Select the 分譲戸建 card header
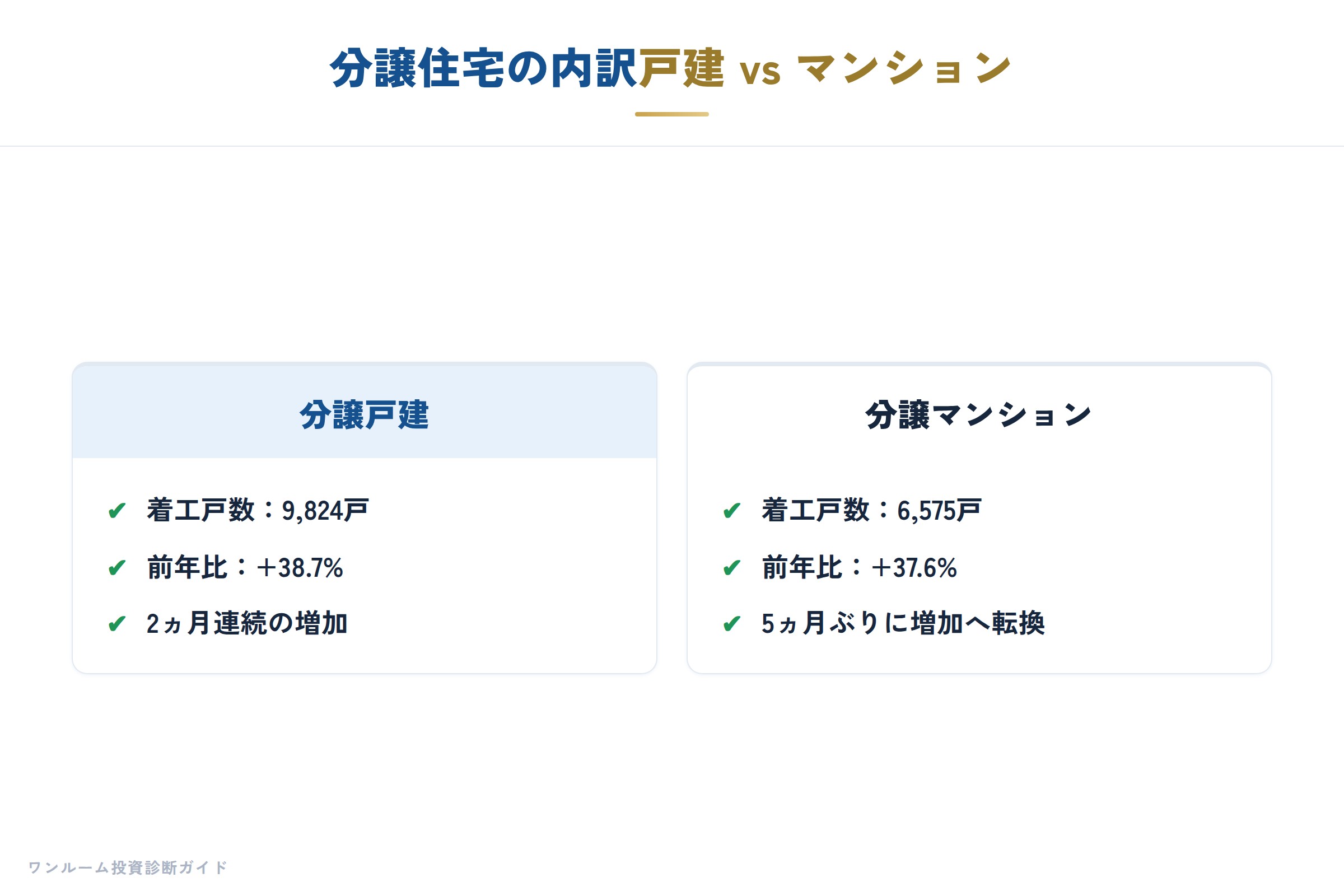The height and width of the screenshot is (896, 1344). click(x=364, y=415)
